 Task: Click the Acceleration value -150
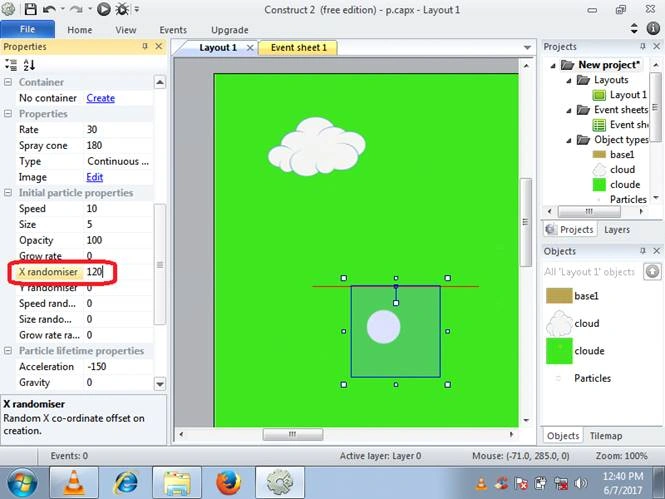click(118, 367)
